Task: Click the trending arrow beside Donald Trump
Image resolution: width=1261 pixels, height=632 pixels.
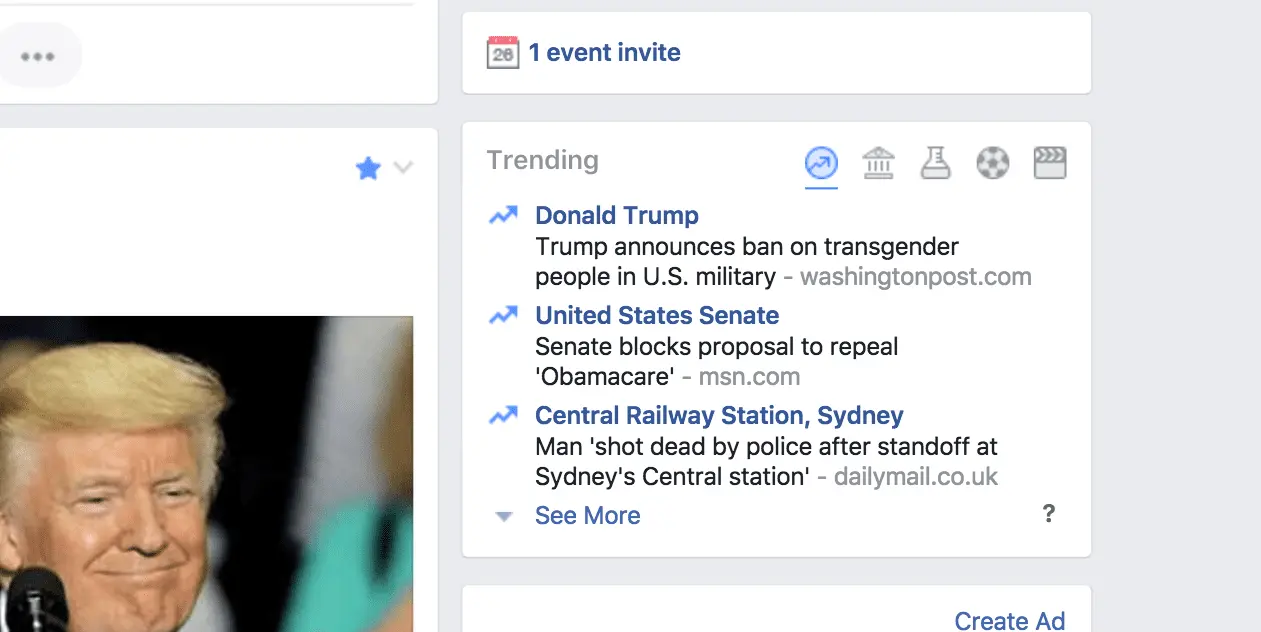Action: point(503,215)
